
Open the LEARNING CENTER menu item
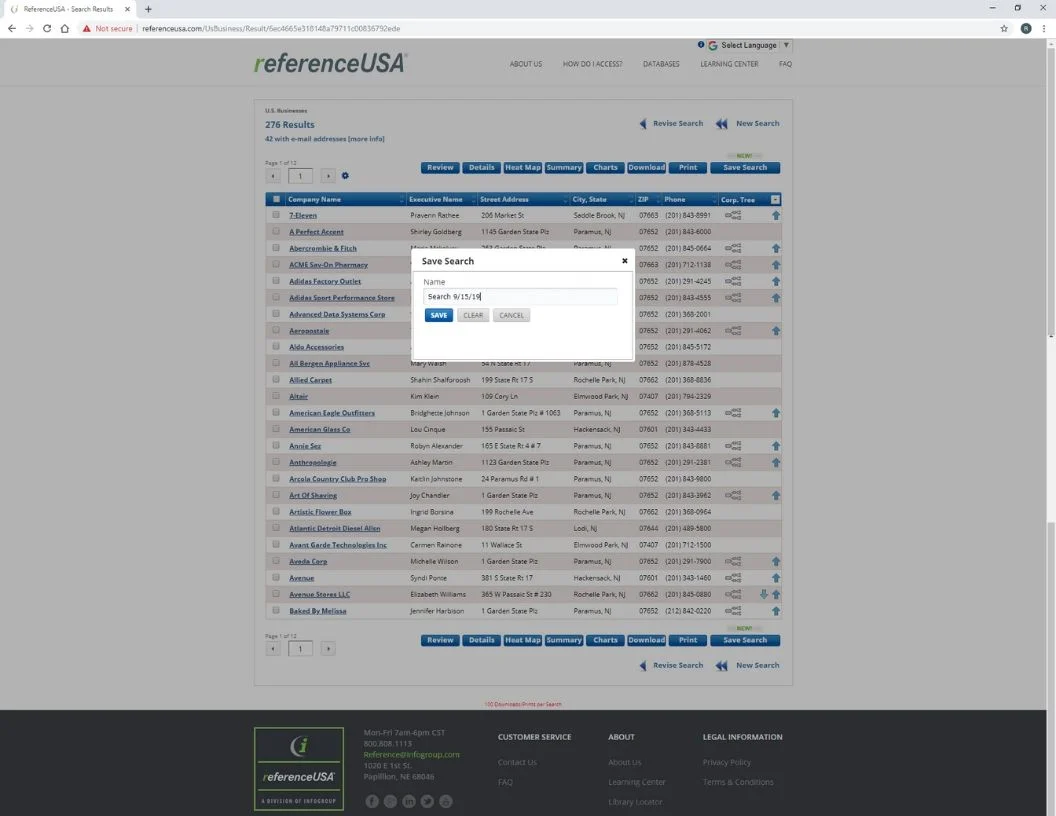coord(729,64)
